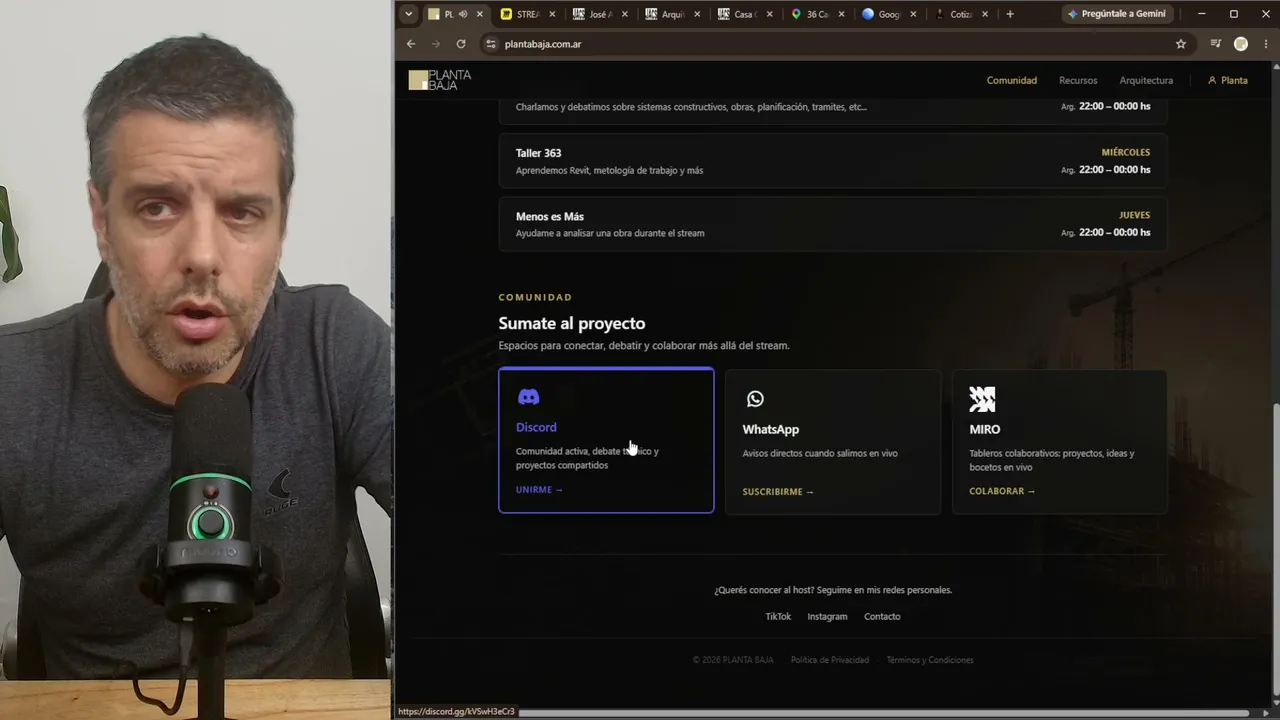Screen dimensions: 1280x720
Task: Click the Sumate al proyecto heading
Action: 572,323
